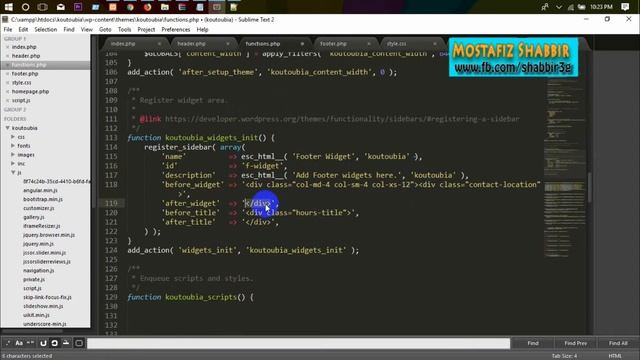Image resolution: width=640 pixels, height=360 pixels.
Task: Close header.php in sidebar open files
Action: 7,56
